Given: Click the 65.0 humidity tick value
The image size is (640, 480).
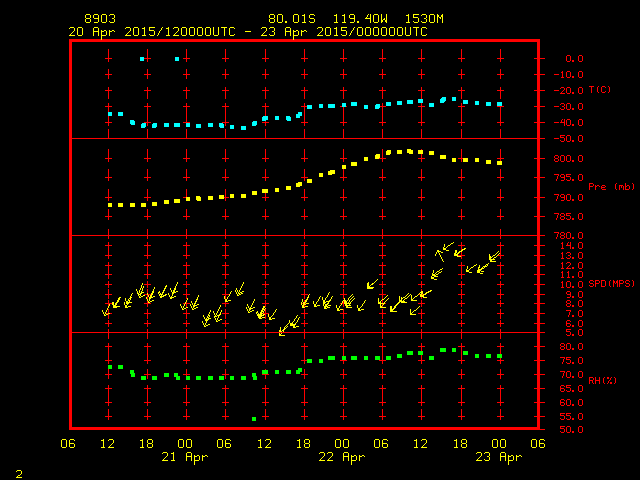Looking at the screenshot, I should [571, 389].
